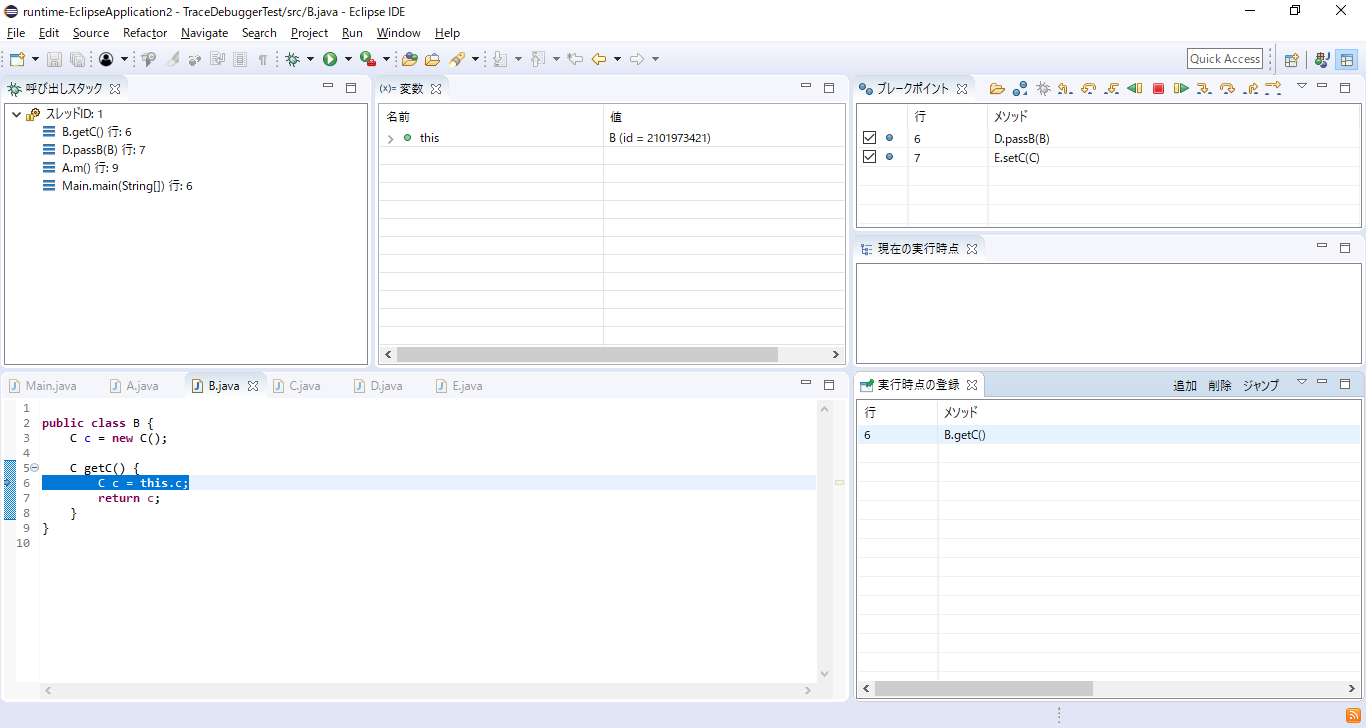Click the back-resume icon in breakpoints toolbar

1134,89
